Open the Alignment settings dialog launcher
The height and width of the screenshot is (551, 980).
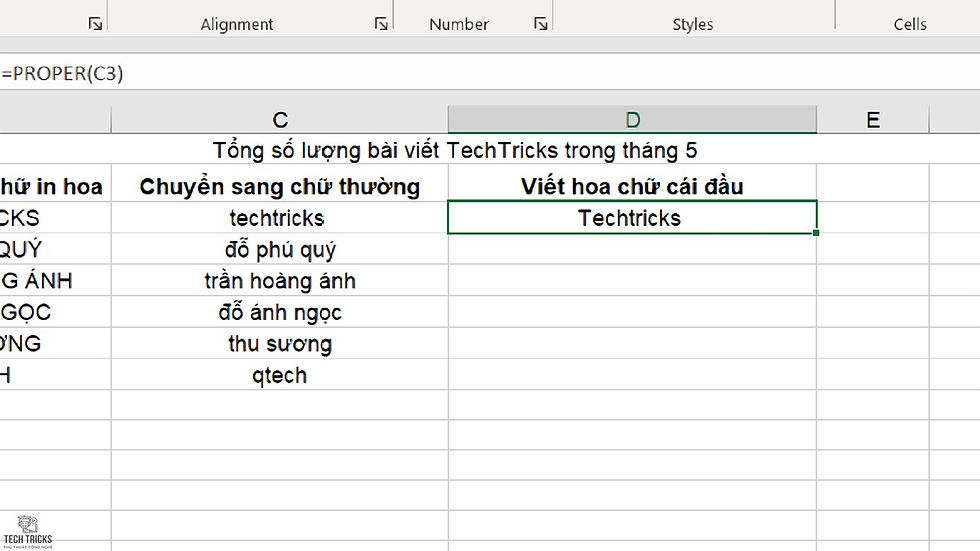[381, 24]
